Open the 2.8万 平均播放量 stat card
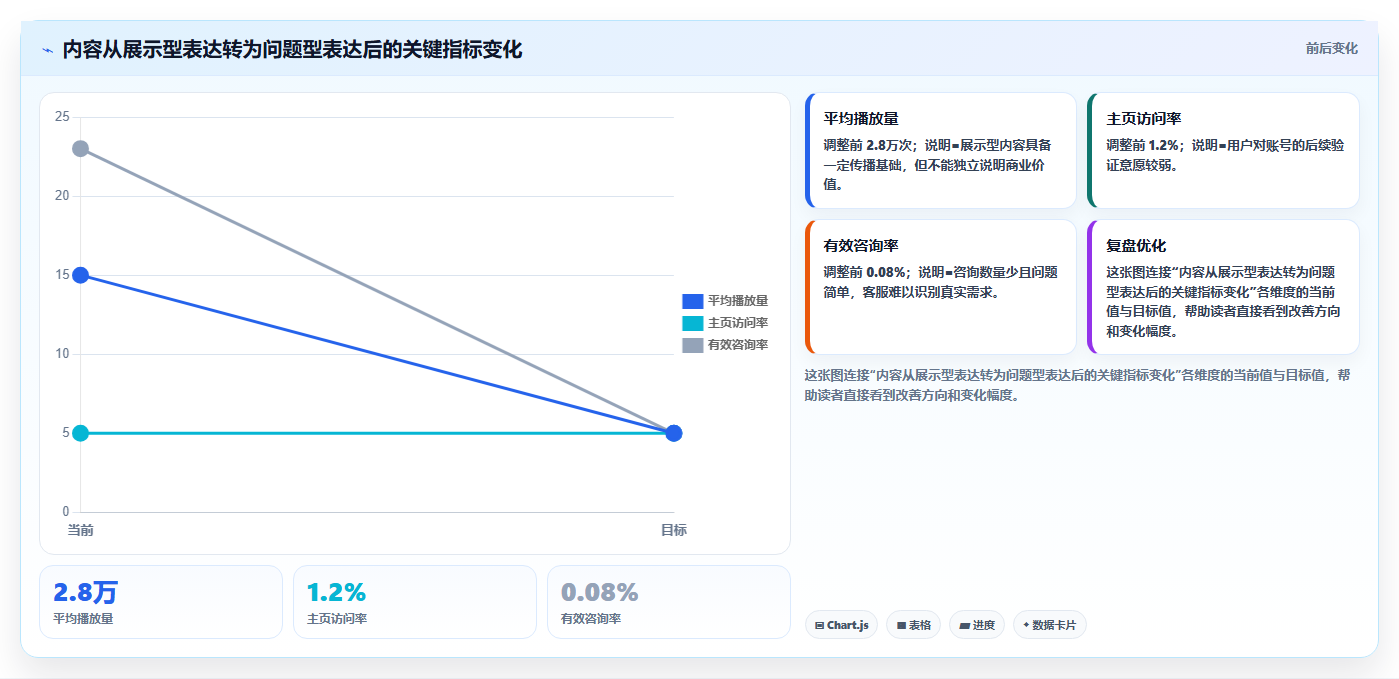 161,602
